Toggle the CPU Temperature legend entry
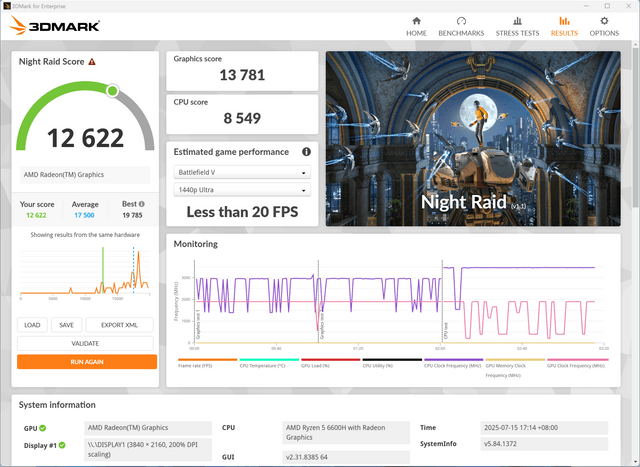640x467 pixels. (x=269, y=363)
